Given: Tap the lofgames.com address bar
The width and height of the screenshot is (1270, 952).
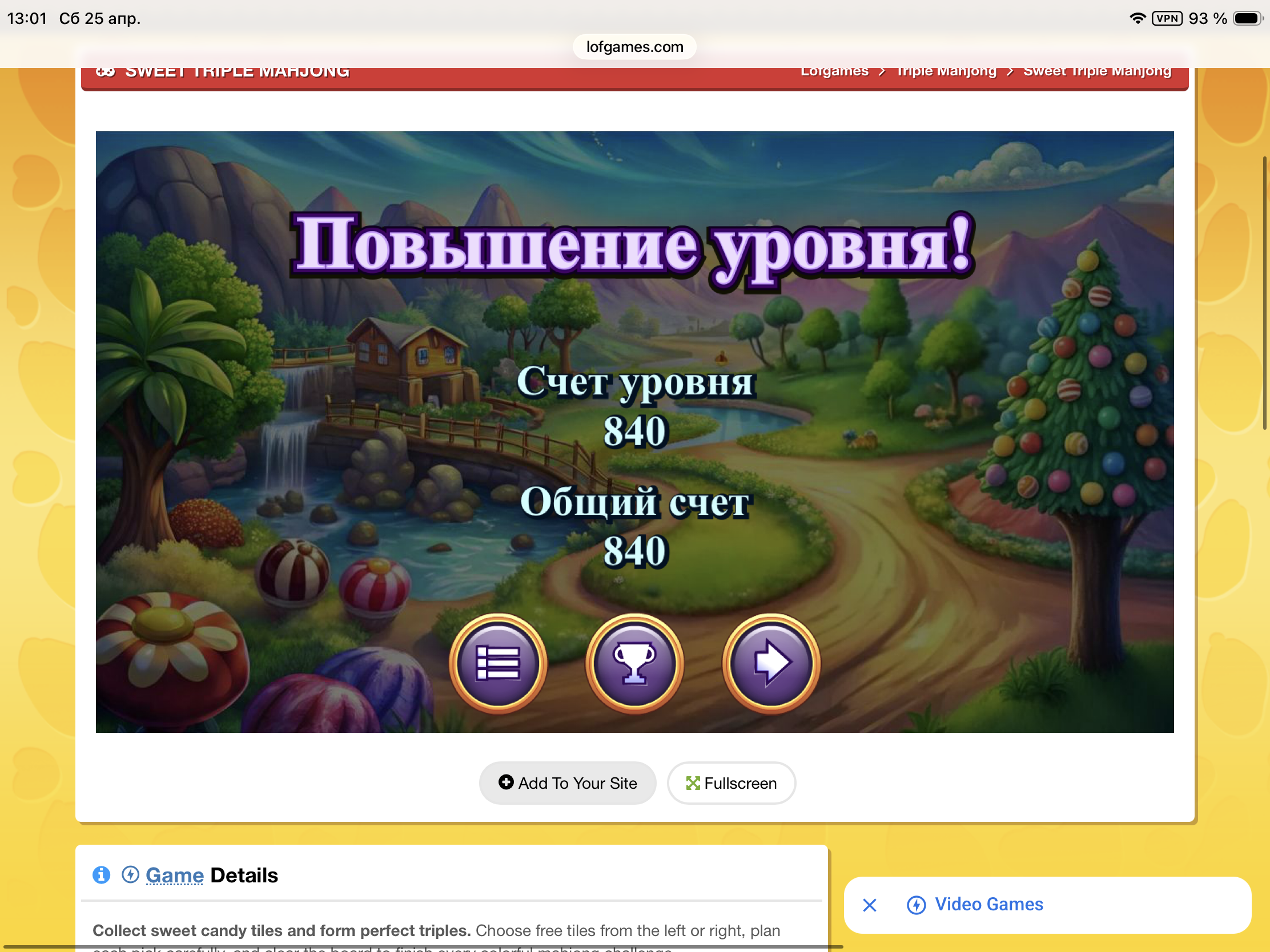Looking at the screenshot, I should point(634,46).
